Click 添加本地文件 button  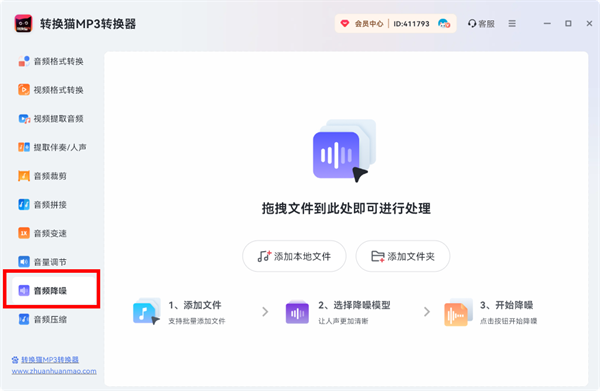294,256
